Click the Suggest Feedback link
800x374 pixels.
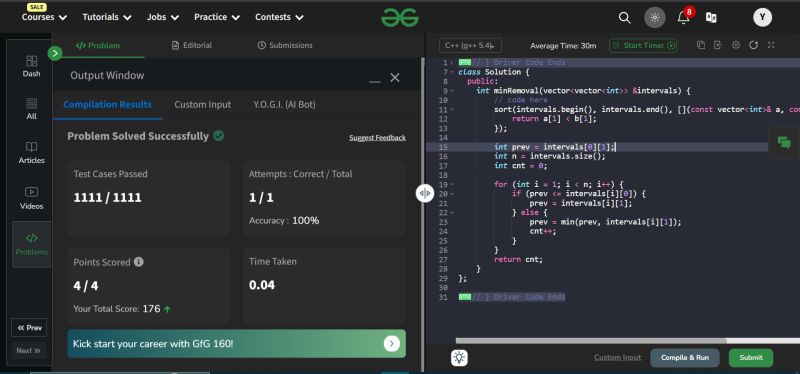tap(378, 138)
